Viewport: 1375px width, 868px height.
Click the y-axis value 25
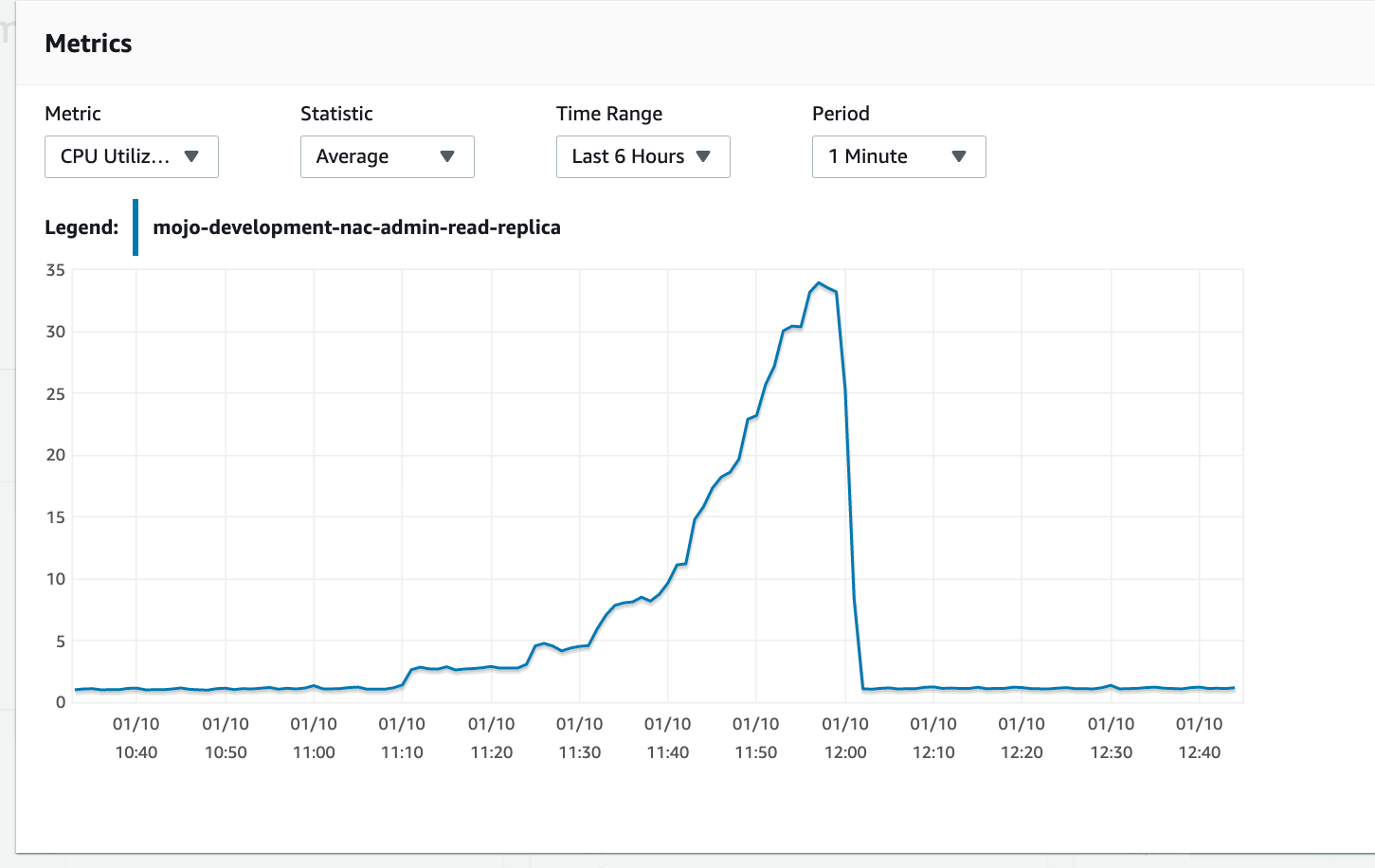tap(56, 393)
